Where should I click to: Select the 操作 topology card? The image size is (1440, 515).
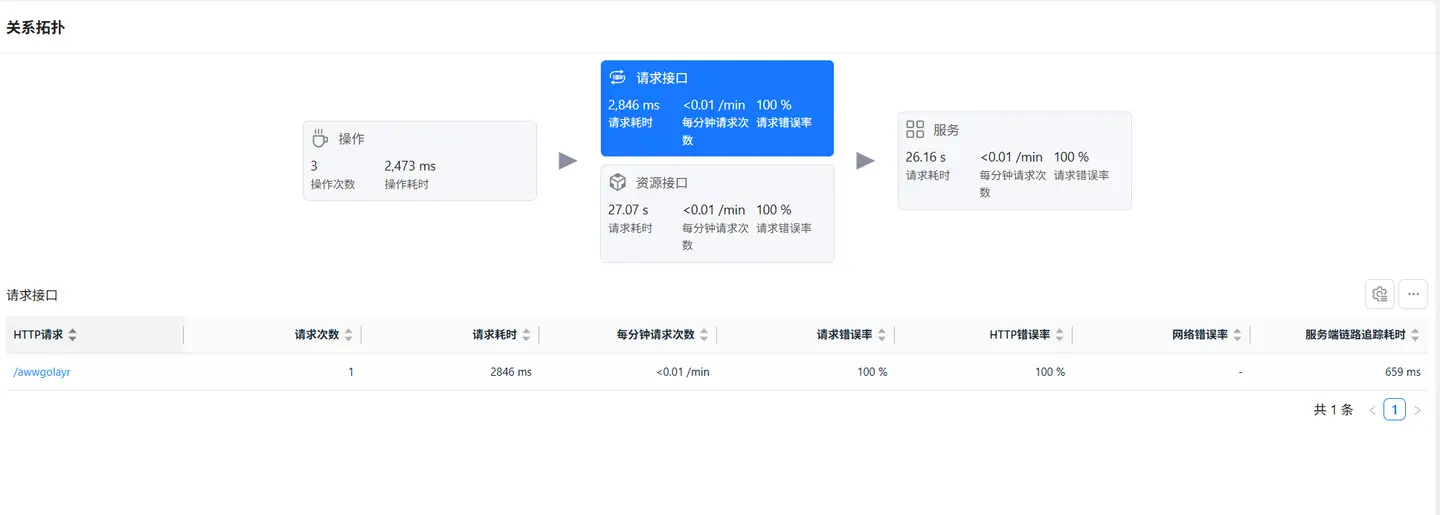420,161
